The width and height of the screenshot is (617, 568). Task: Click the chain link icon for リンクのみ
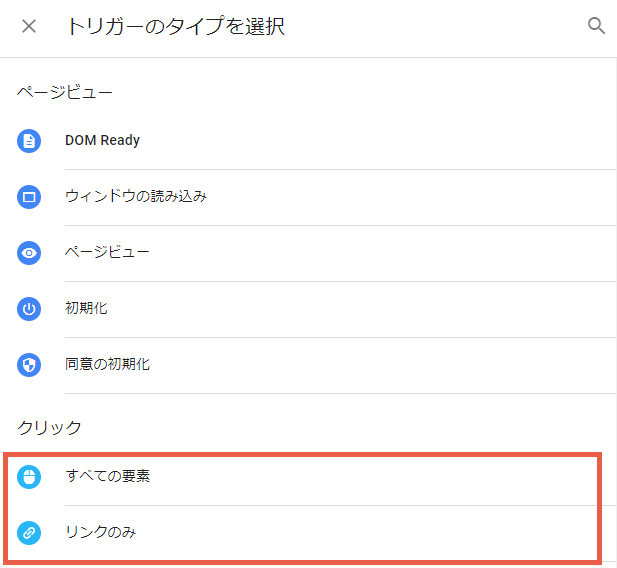click(x=29, y=533)
